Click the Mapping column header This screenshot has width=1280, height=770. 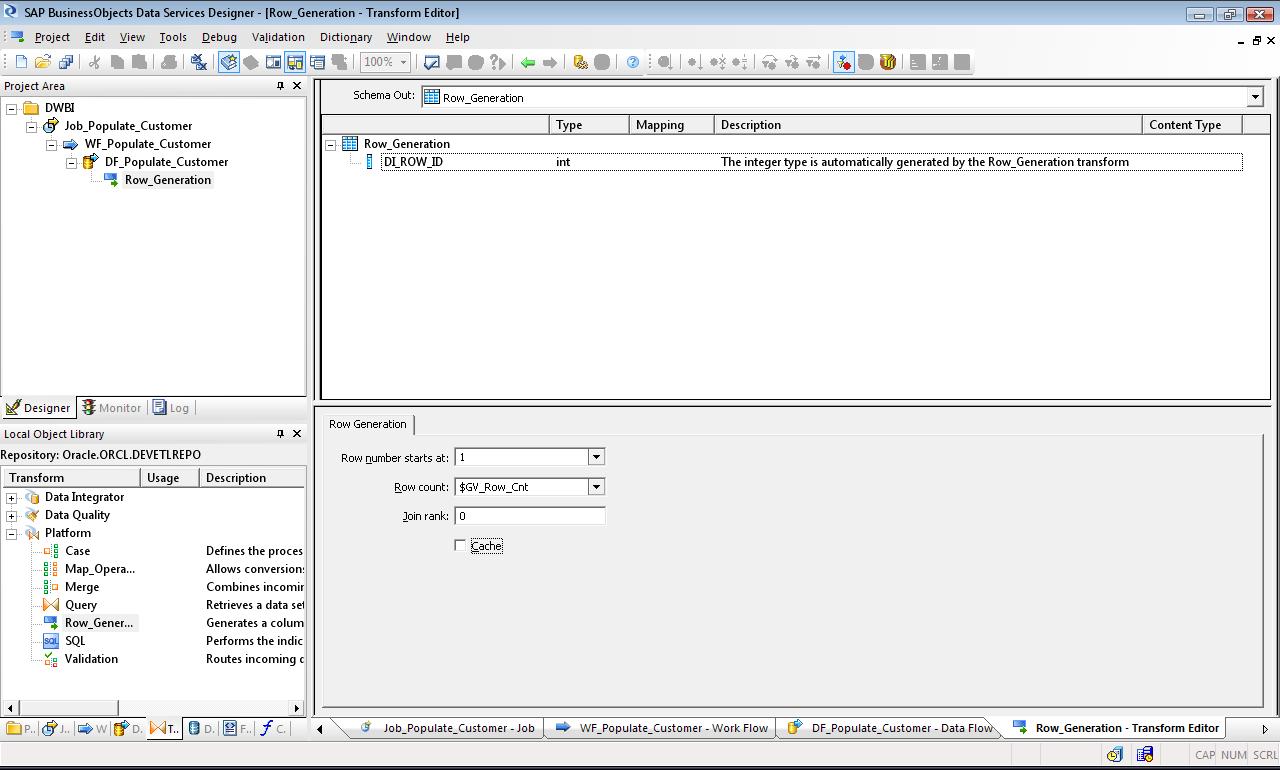(x=672, y=125)
